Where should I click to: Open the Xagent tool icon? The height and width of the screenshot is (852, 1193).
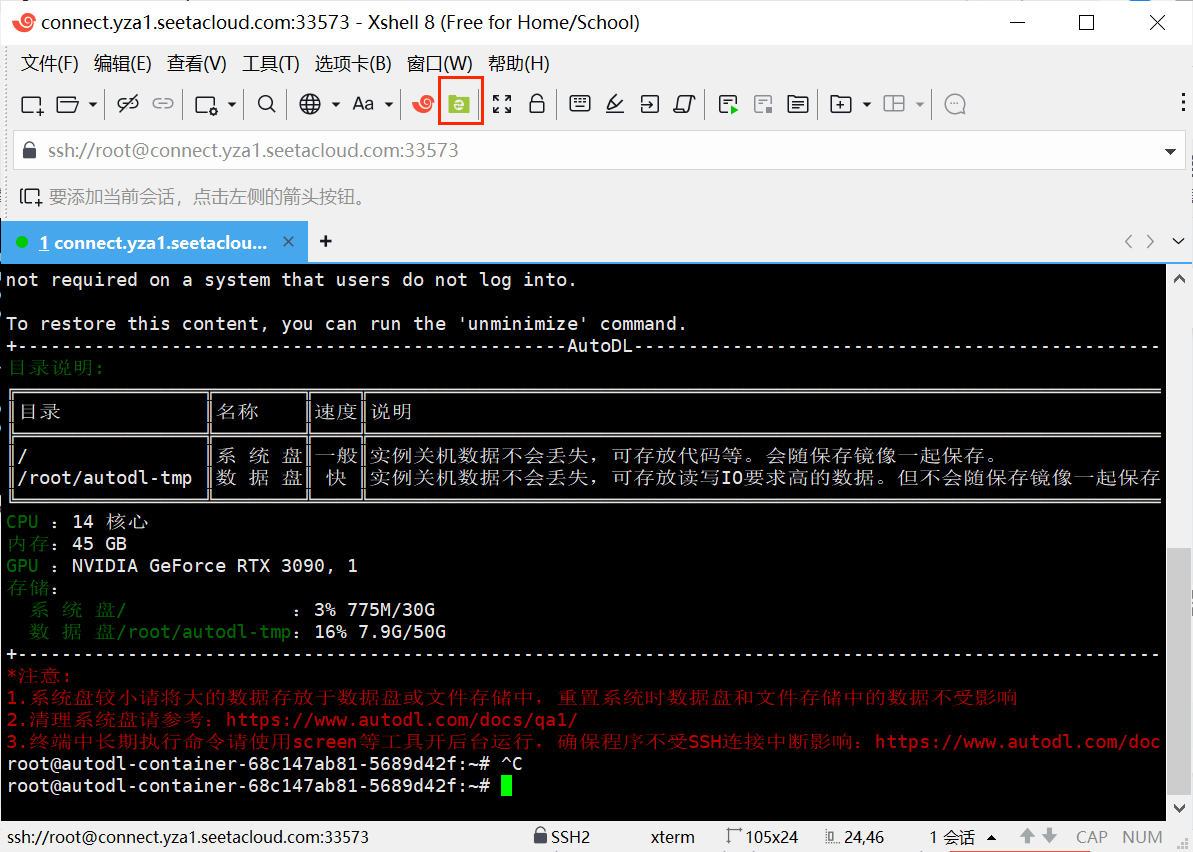point(422,103)
